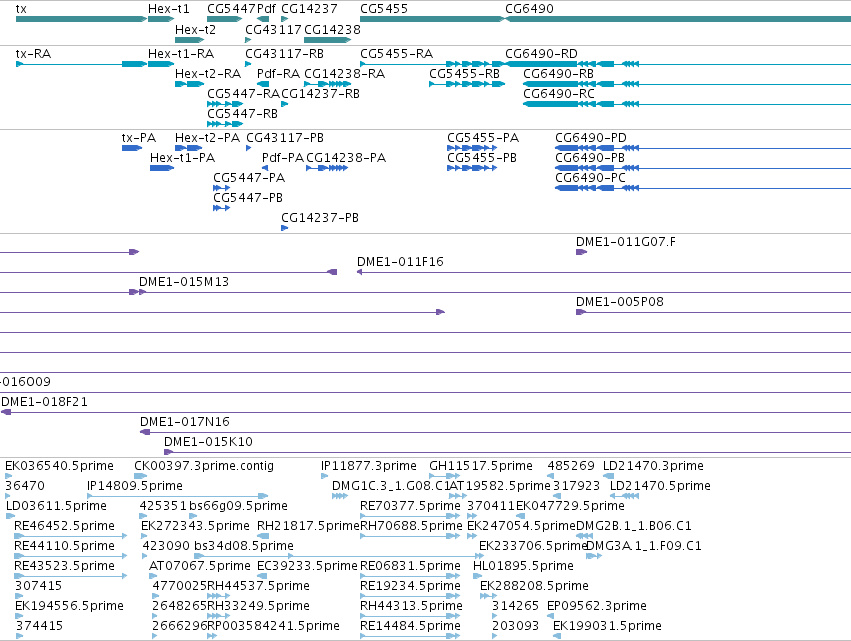
Task: Open the "CG5447-RB" transcript label
Action: tap(243, 113)
